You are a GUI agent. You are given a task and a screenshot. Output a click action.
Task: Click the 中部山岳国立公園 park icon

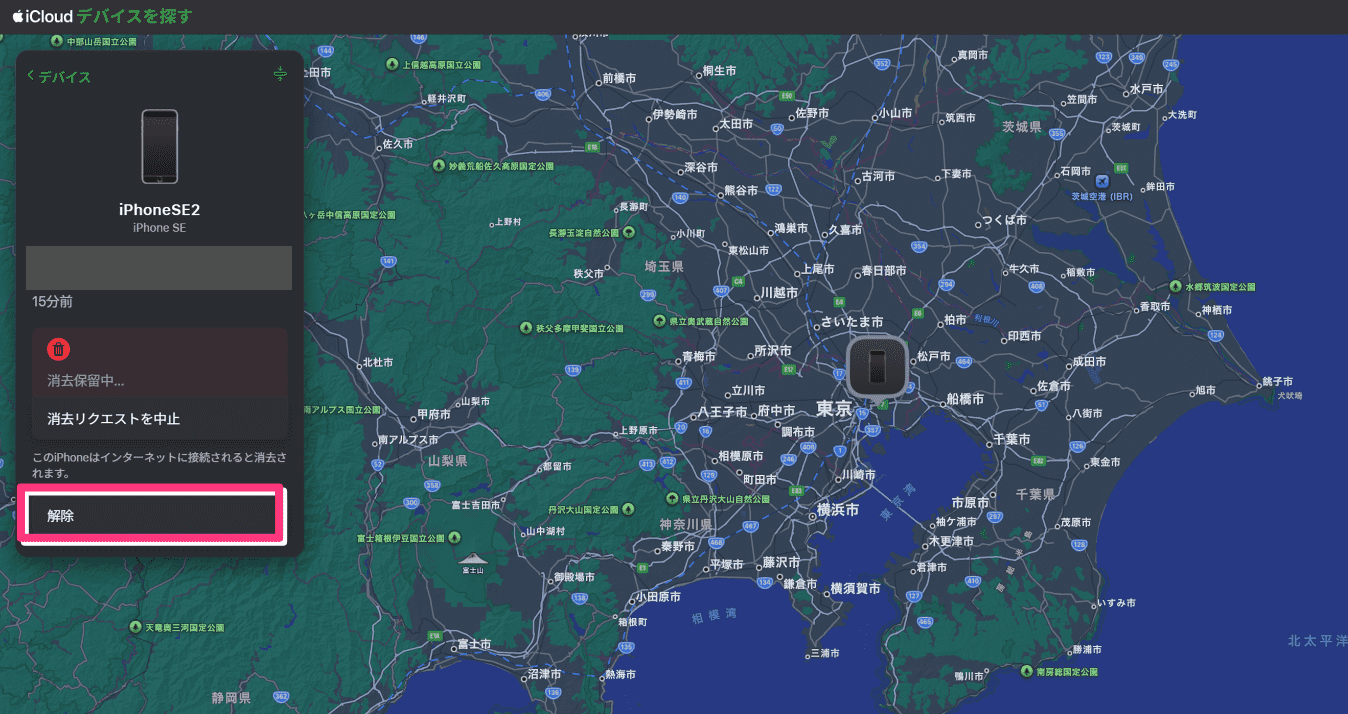57,42
